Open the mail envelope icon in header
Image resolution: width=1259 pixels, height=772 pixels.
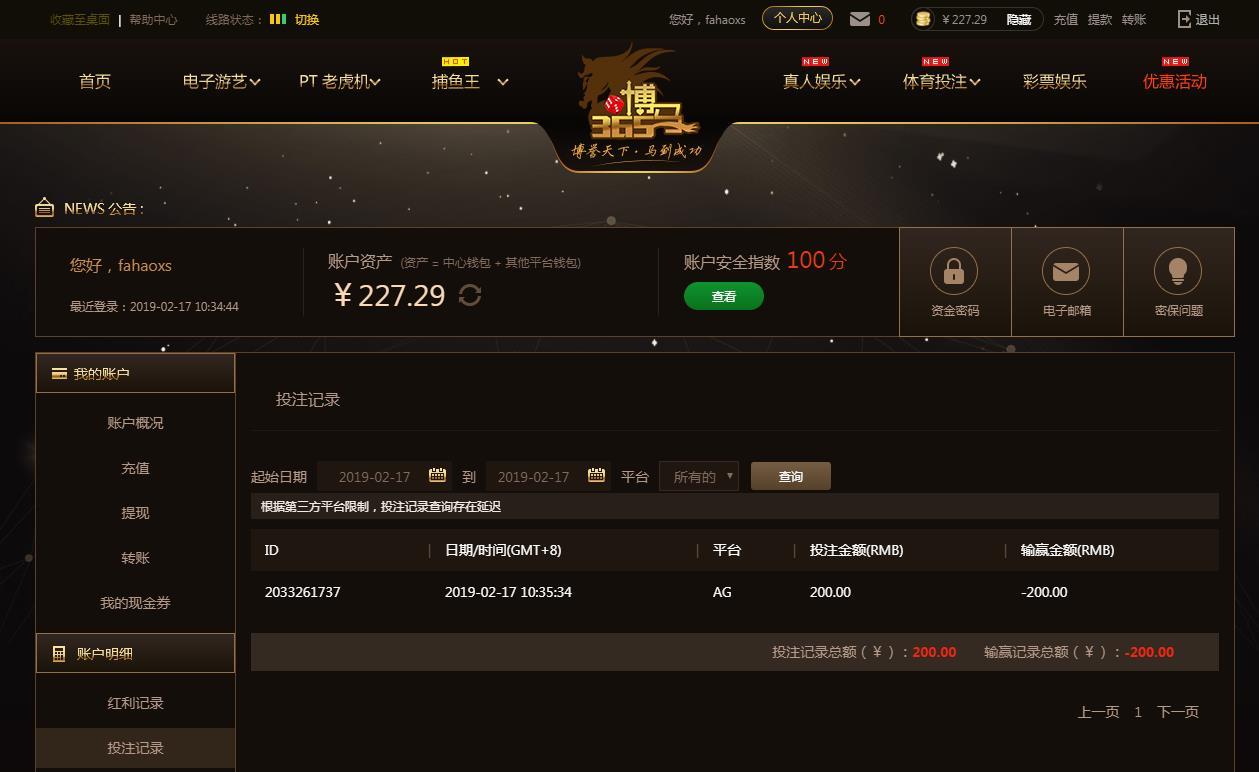click(859, 19)
